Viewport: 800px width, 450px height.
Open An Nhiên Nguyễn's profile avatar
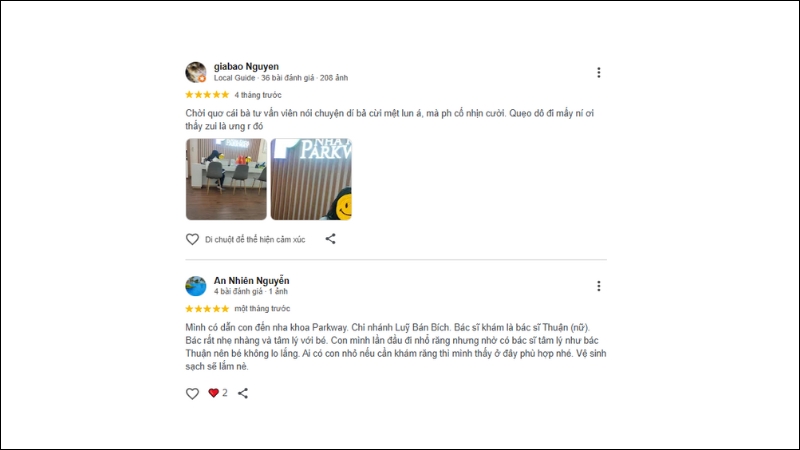point(196,286)
